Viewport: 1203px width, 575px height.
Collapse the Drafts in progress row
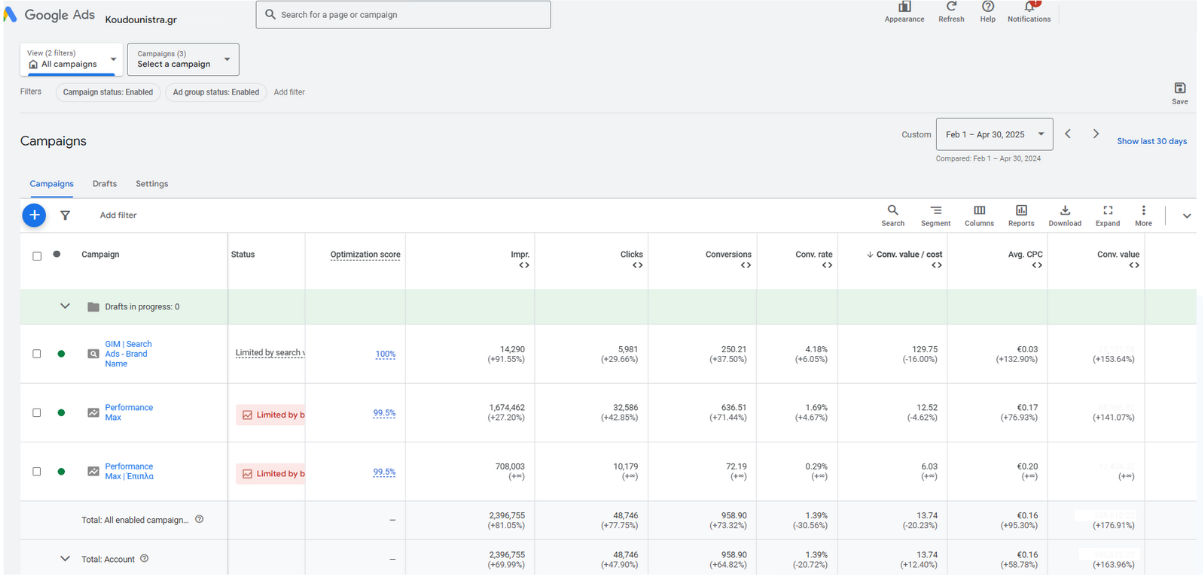pyautogui.click(x=65, y=306)
